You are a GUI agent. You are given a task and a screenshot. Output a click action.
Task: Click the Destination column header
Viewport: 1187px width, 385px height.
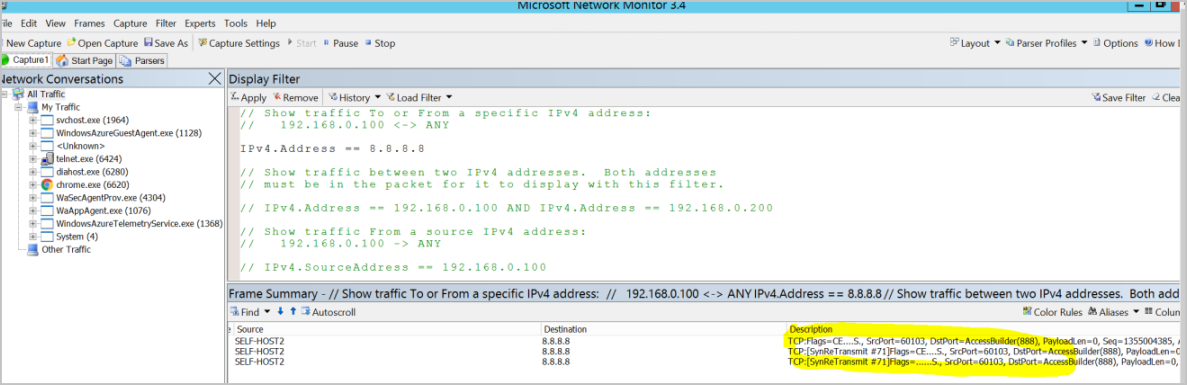565,330
